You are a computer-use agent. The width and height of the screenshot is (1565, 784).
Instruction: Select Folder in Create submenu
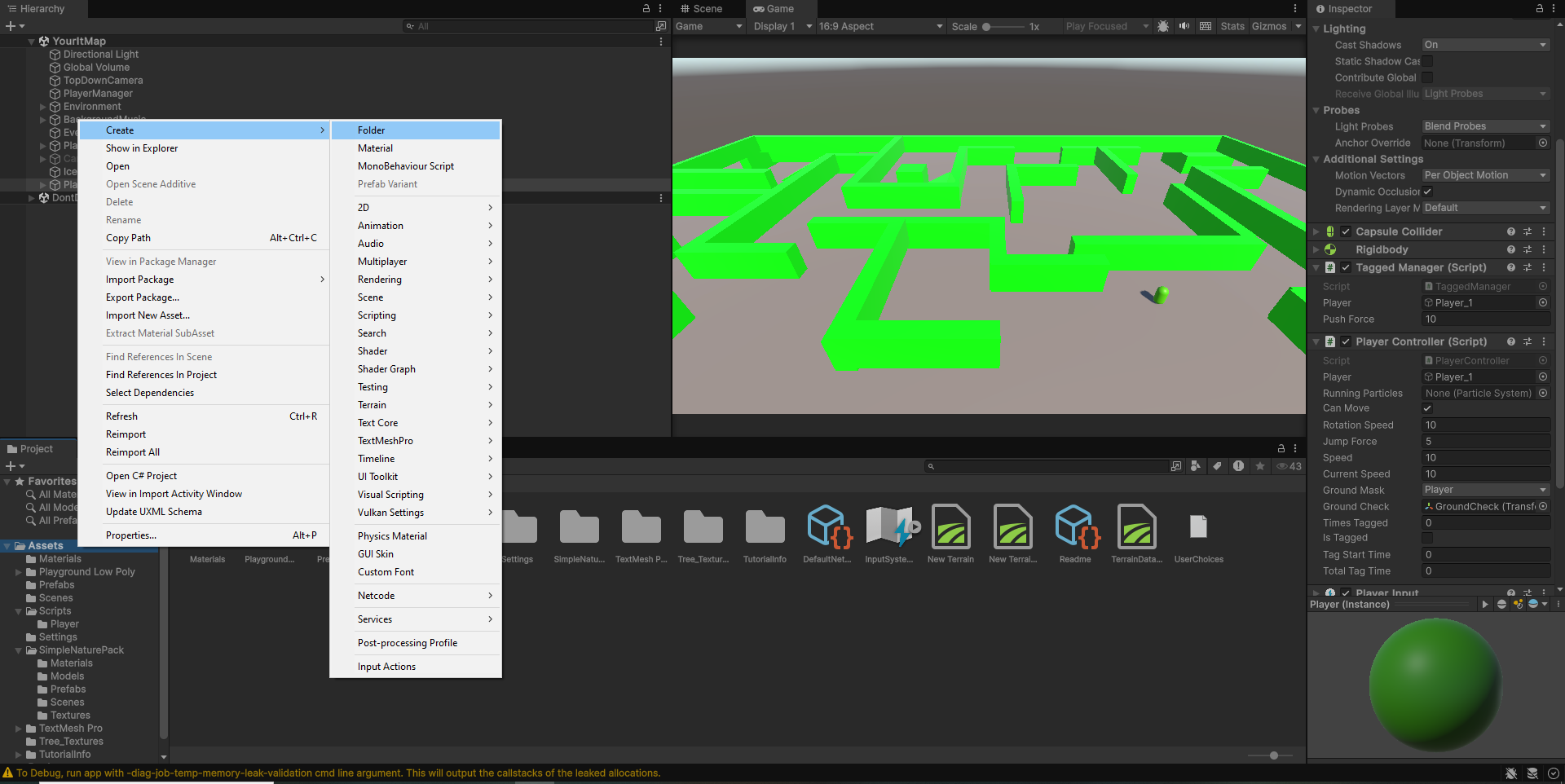[x=416, y=130]
